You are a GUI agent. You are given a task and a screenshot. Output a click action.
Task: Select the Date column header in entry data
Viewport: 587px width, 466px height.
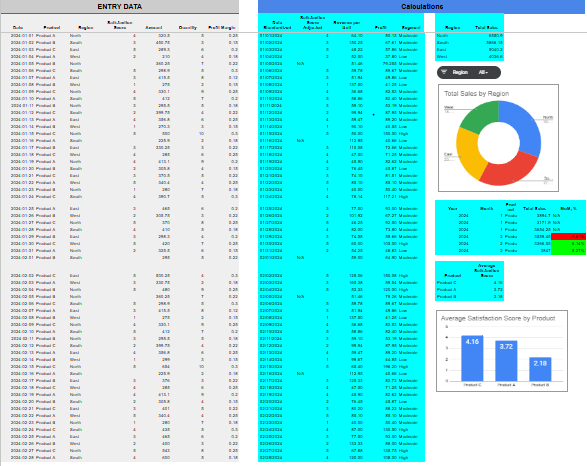point(18,27)
